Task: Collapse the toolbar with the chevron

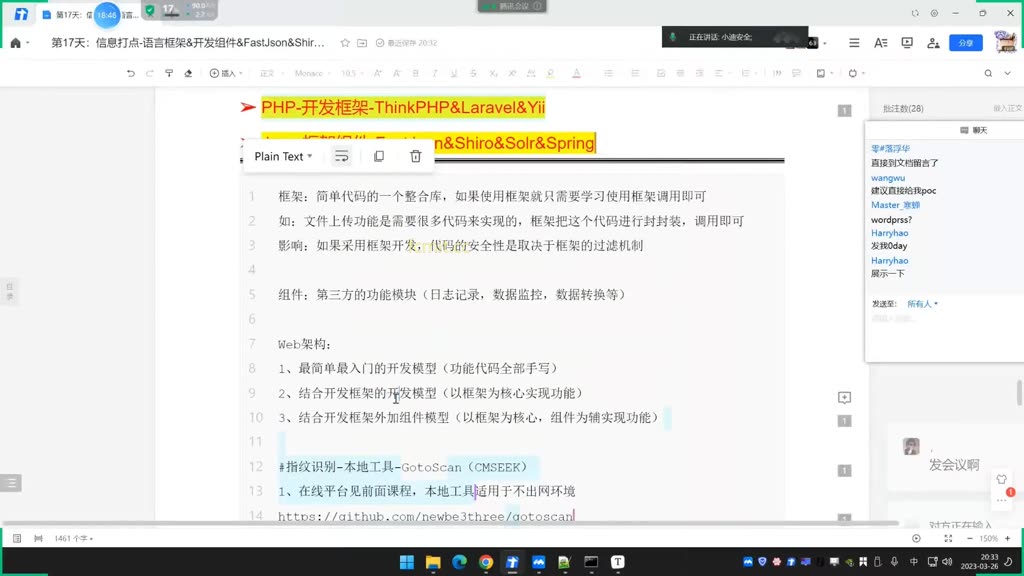Action: pyautogui.click(x=1008, y=73)
